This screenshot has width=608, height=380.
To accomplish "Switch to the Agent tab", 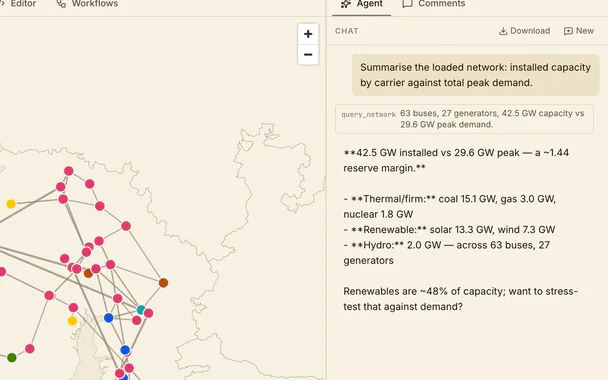I will (361, 4).
